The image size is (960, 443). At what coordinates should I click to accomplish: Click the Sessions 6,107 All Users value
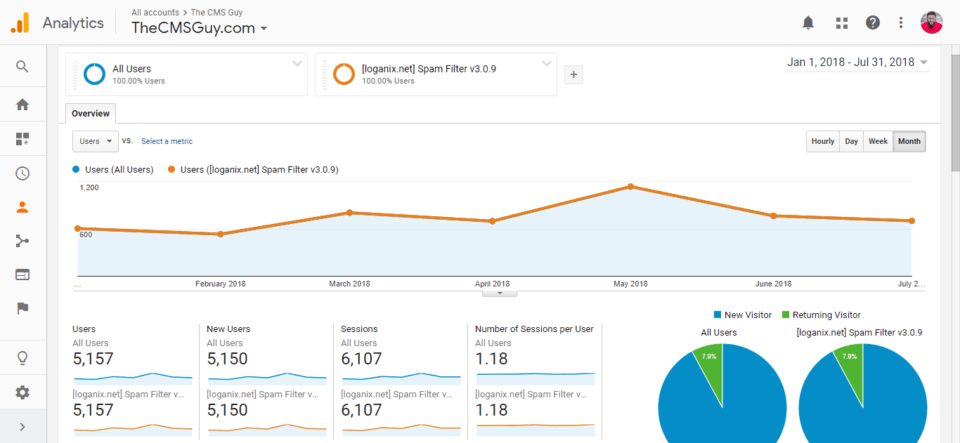click(361, 359)
